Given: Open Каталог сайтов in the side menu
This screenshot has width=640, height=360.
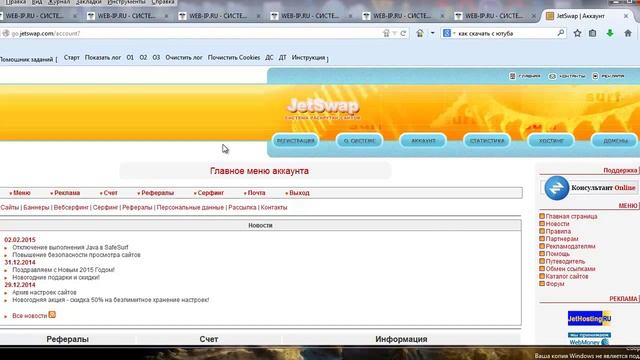Looking at the screenshot, I should (x=567, y=276).
